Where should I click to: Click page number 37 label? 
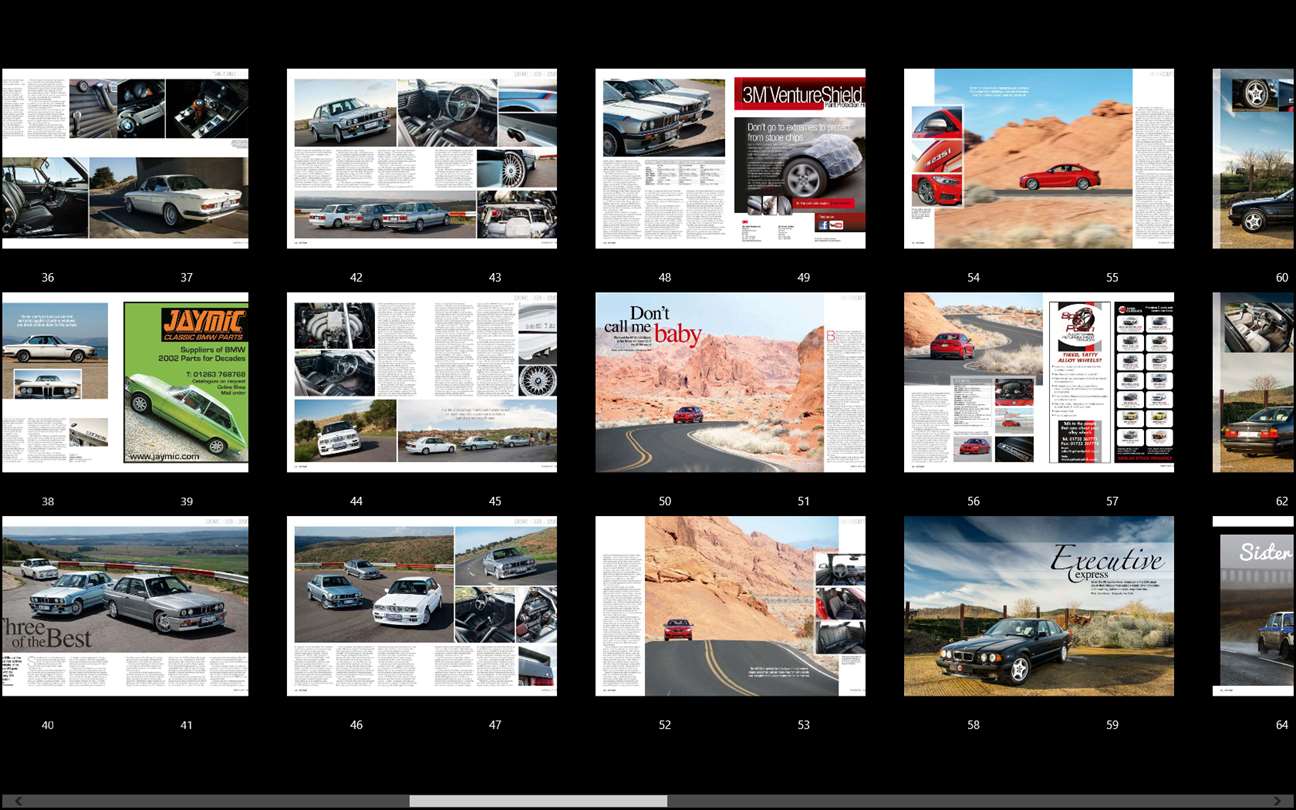pyautogui.click(x=186, y=278)
